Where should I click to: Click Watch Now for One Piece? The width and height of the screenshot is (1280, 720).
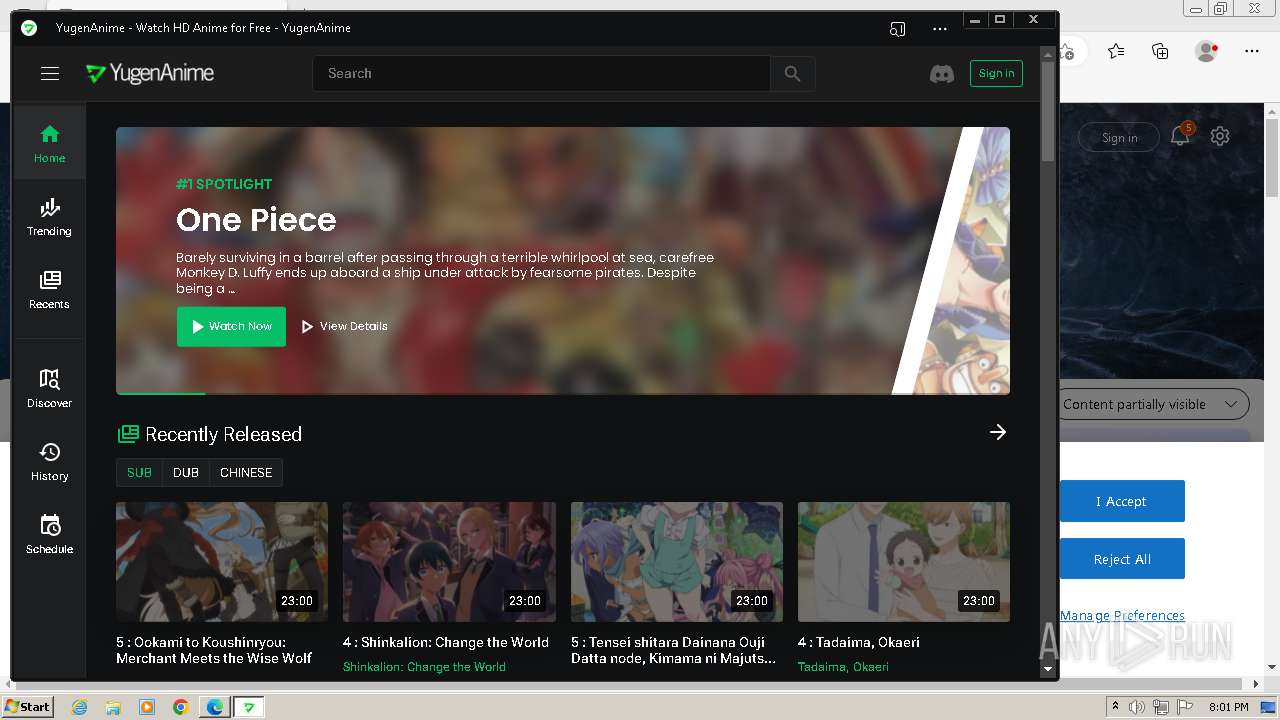pyautogui.click(x=231, y=326)
